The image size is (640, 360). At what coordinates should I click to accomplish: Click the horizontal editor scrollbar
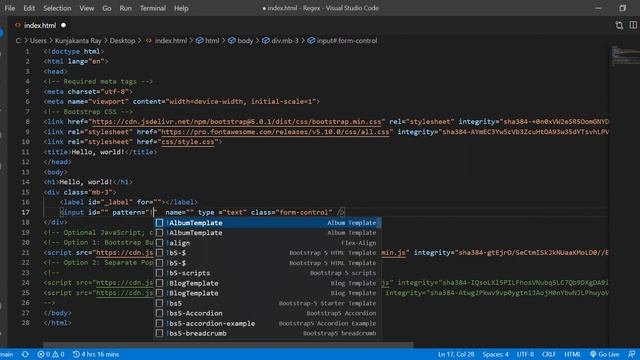(x=229, y=345)
